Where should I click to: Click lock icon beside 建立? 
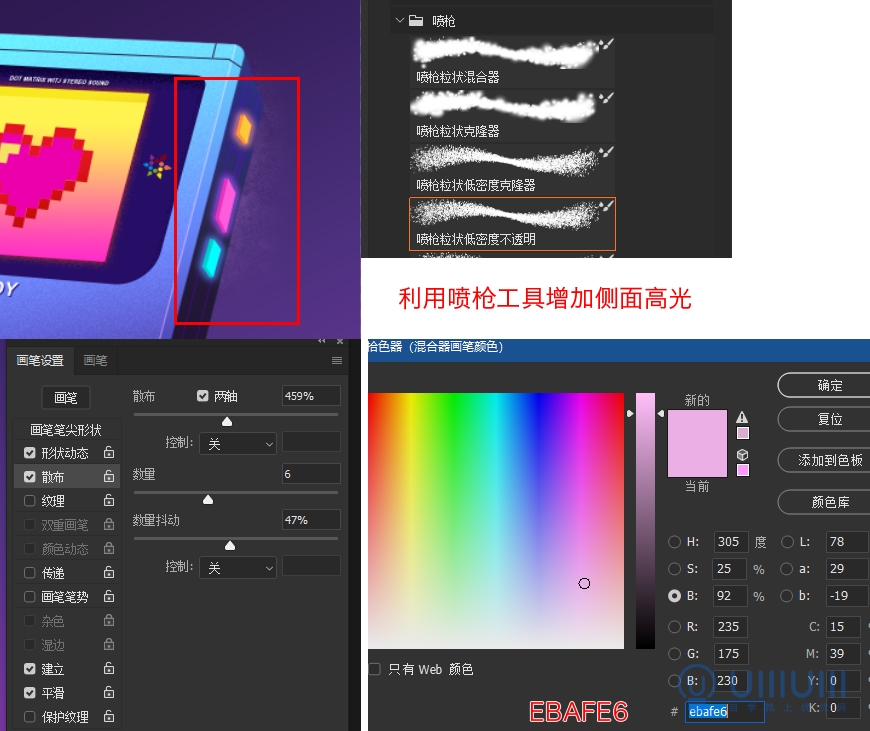click(109, 668)
